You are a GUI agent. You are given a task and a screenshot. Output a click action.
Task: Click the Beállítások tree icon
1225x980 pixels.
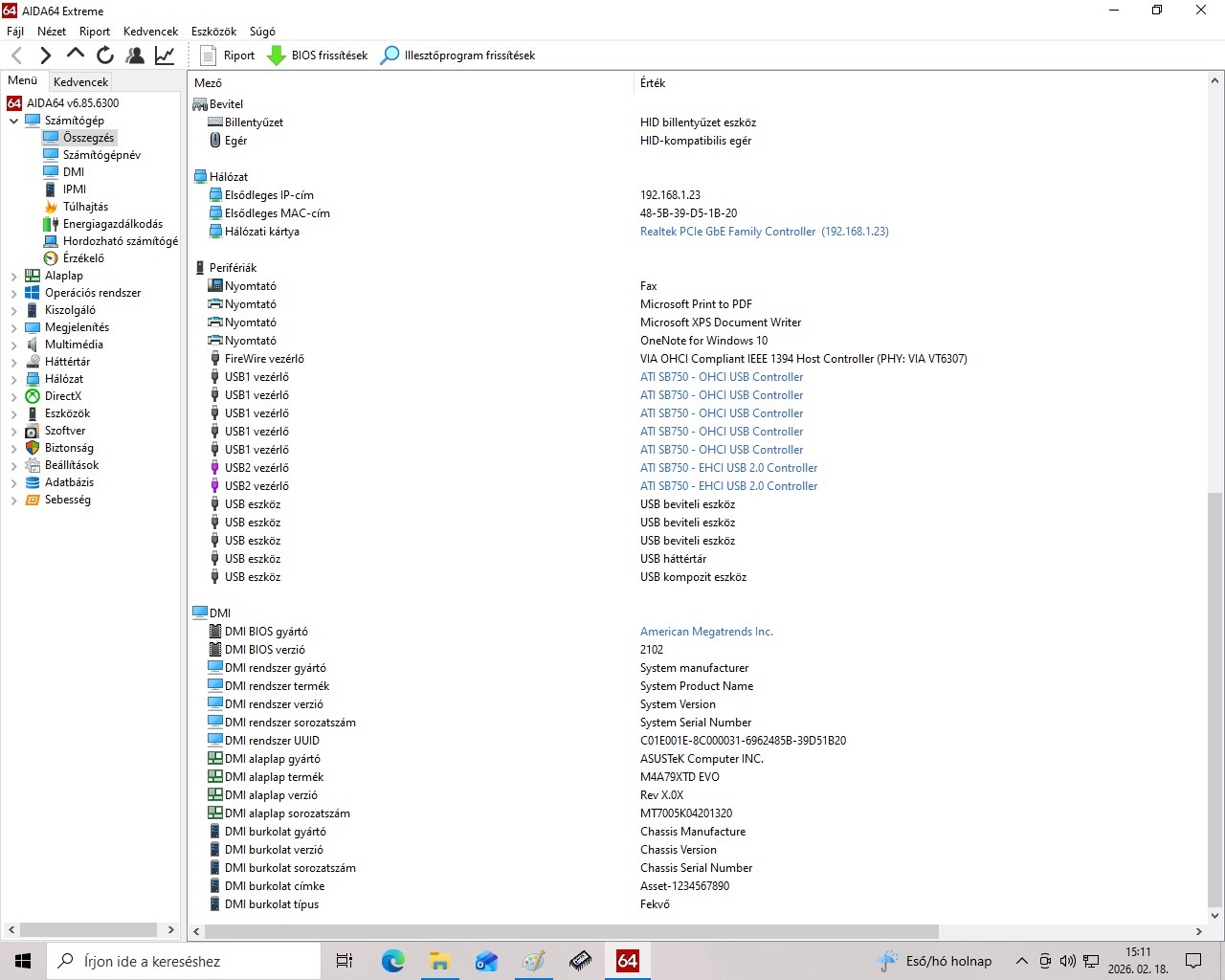tap(33, 465)
